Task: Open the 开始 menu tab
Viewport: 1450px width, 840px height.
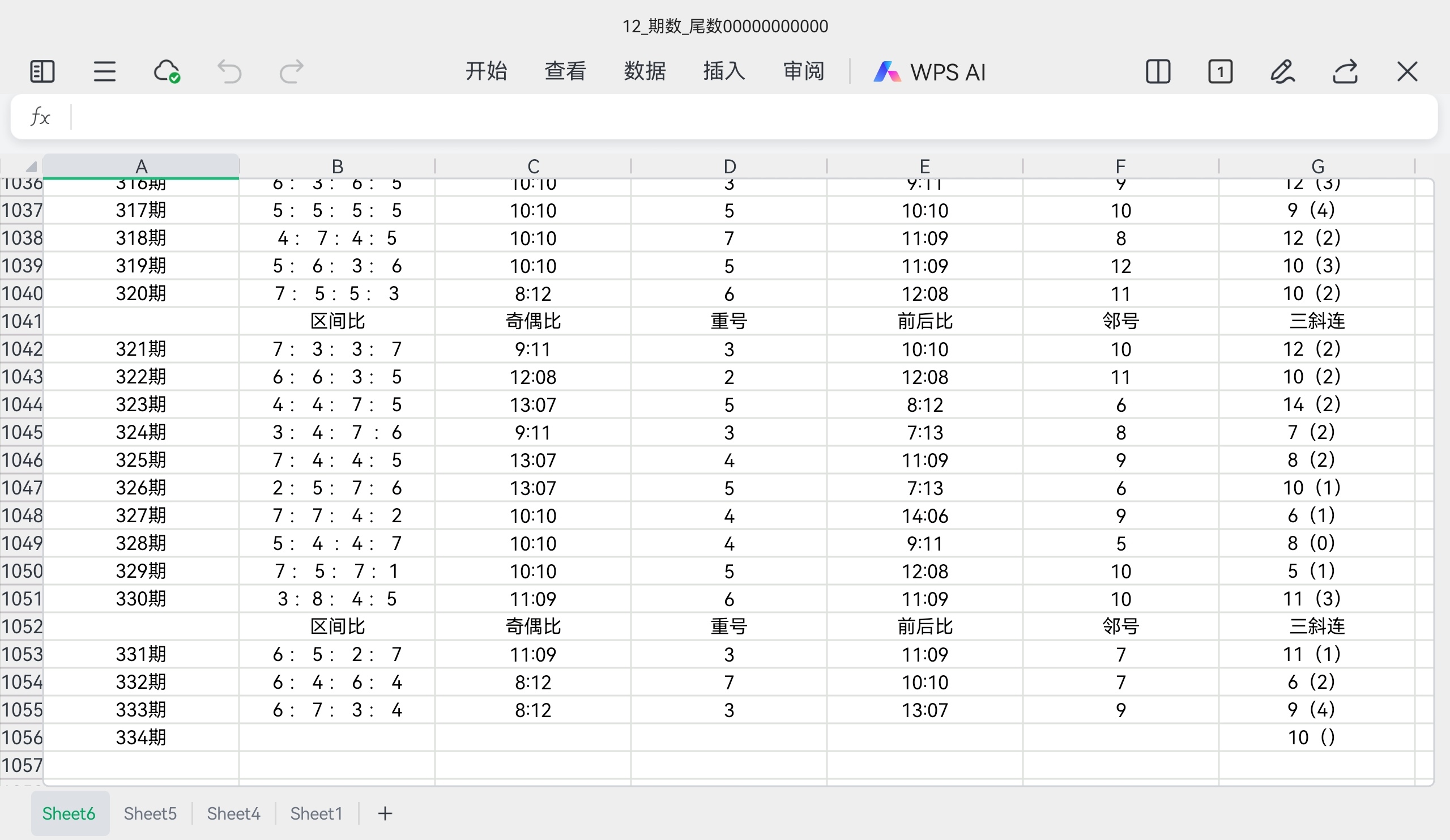Action: click(x=485, y=72)
